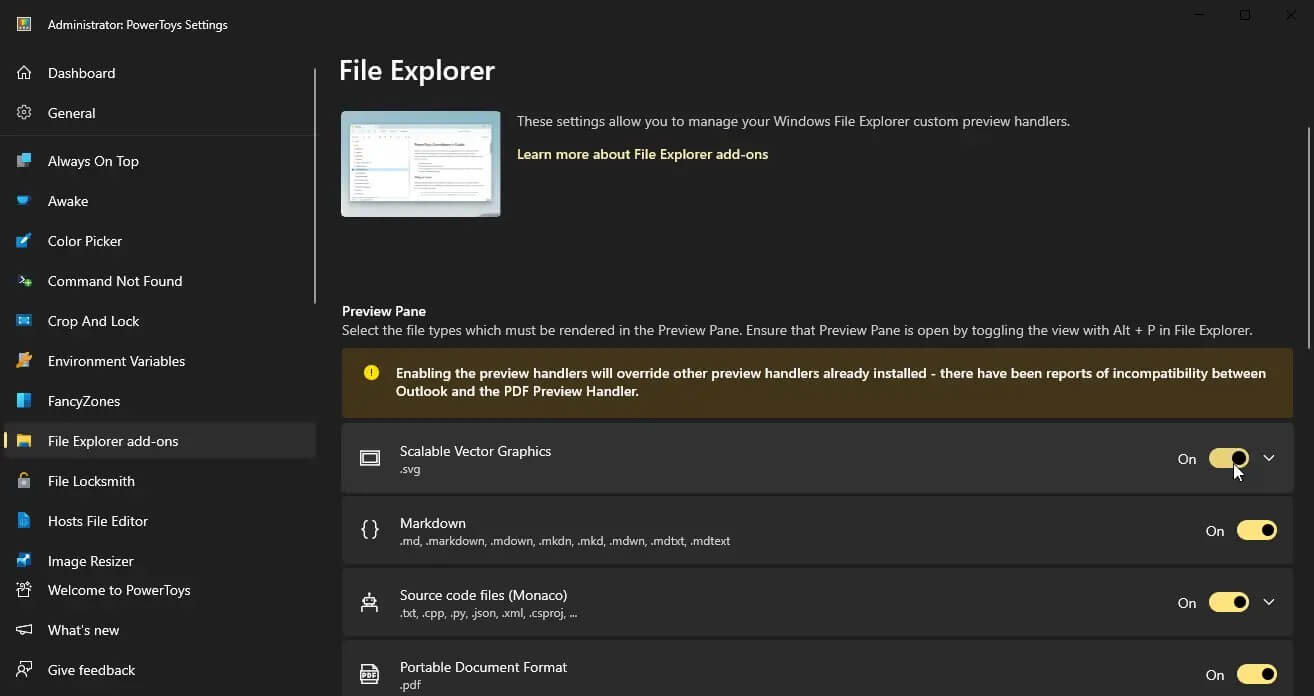
Task: Open What's new page
Action: point(160,630)
